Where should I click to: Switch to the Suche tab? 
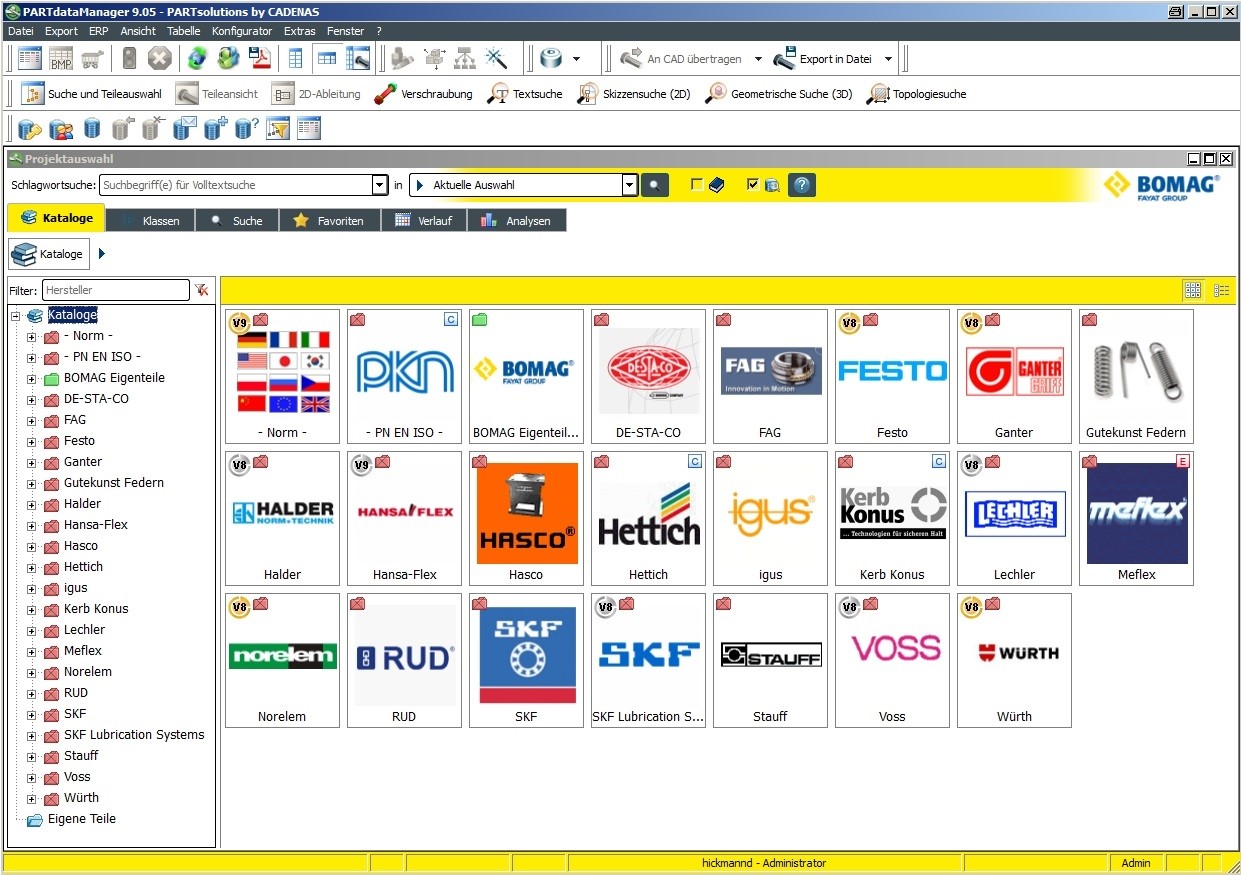(236, 220)
